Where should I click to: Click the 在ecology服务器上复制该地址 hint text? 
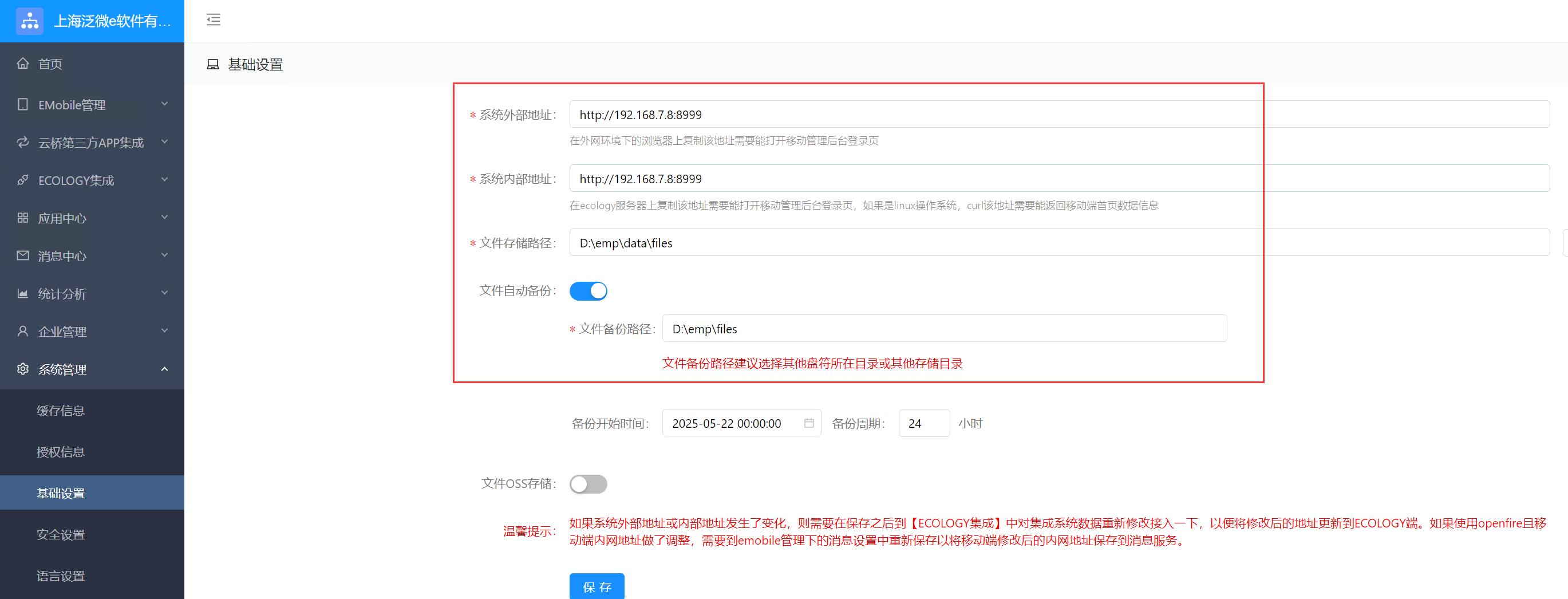(x=864, y=205)
